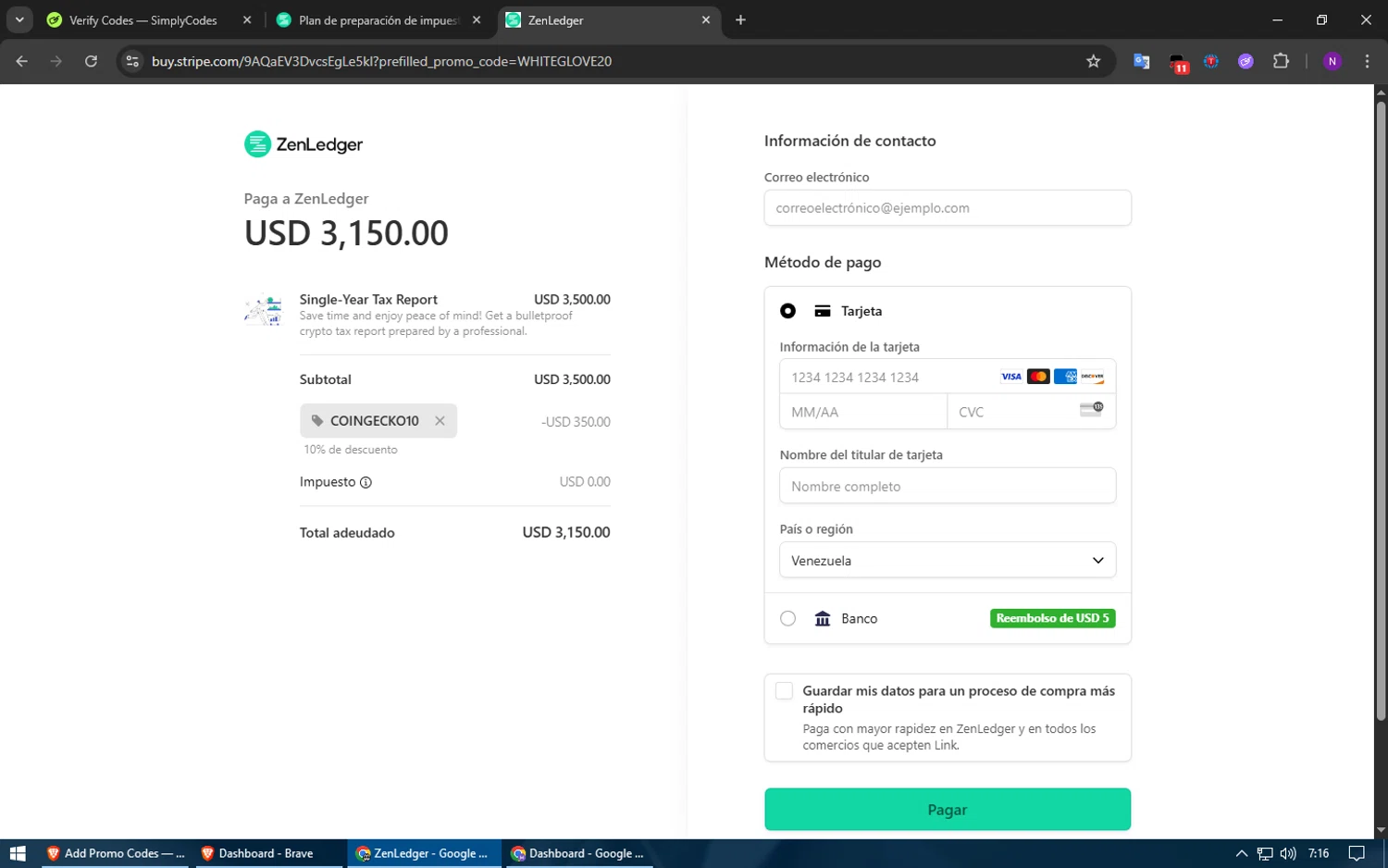
Task: Go back to the previous page
Action: [22, 61]
